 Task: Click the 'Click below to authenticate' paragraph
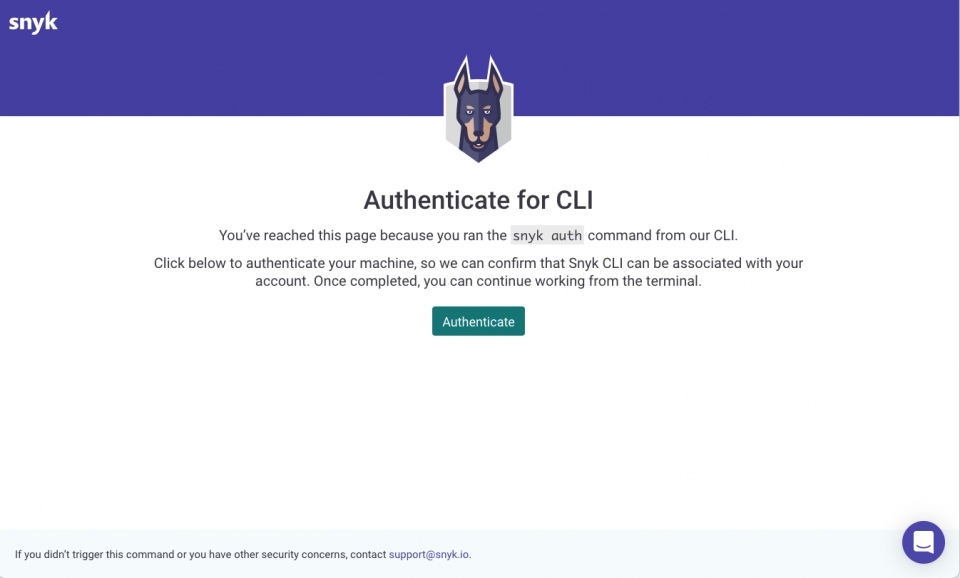478,272
